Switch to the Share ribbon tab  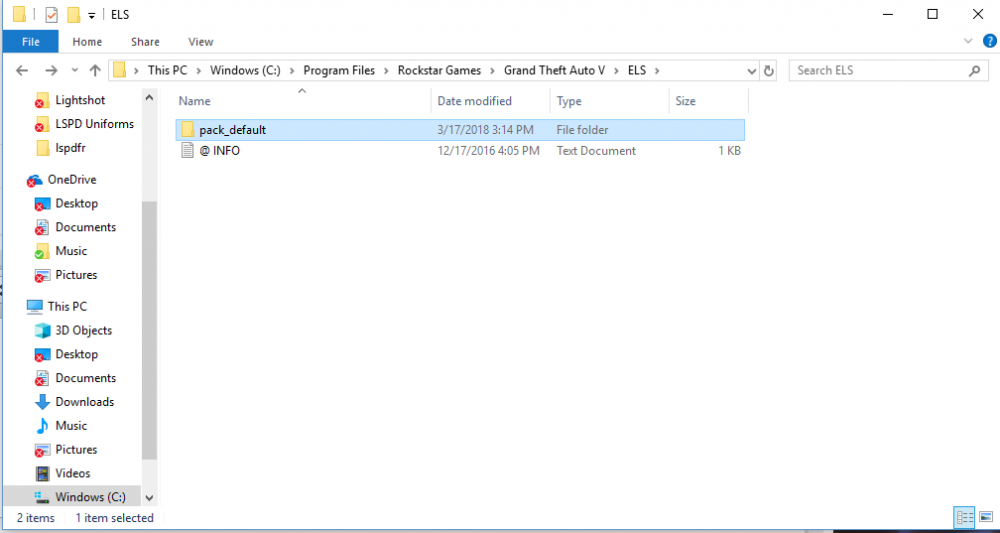[x=145, y=42]
